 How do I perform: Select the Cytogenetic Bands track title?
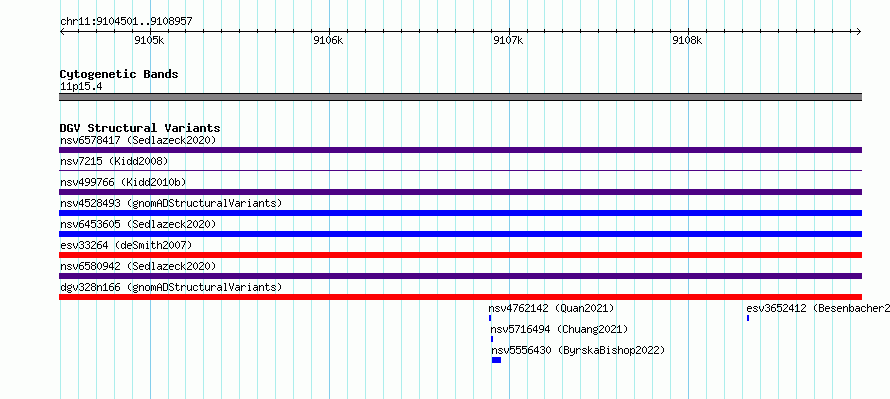(x=119, y=74)
